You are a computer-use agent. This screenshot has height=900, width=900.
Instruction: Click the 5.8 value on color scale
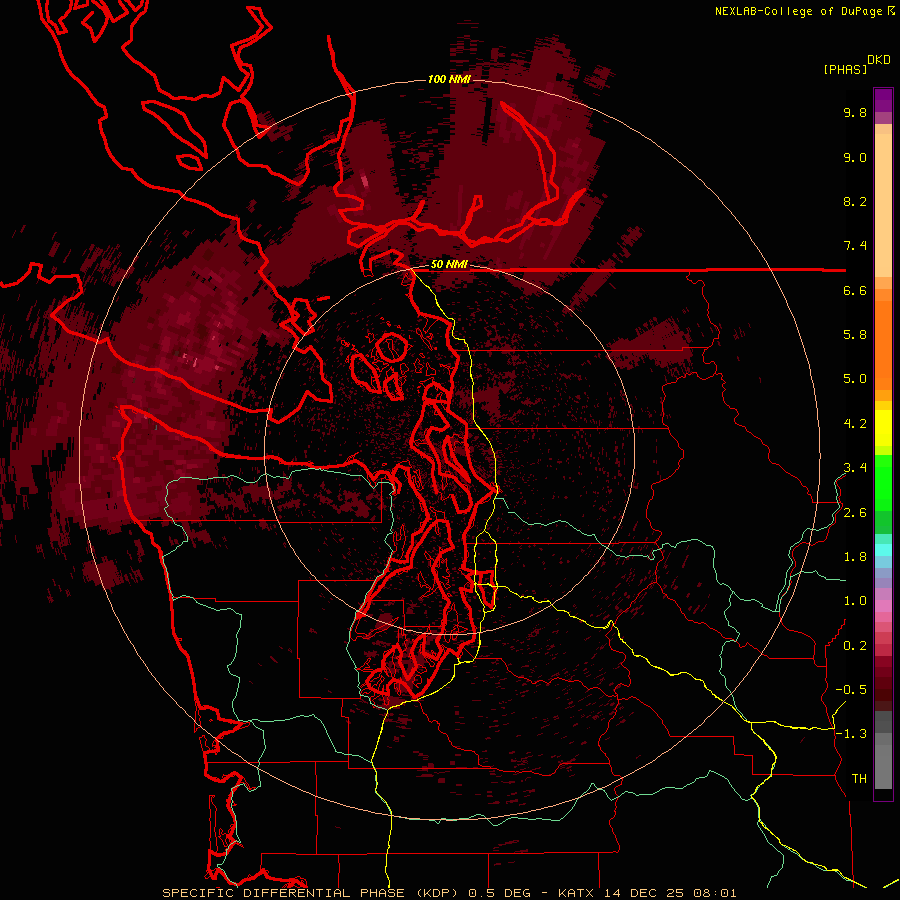coord(855,335)
